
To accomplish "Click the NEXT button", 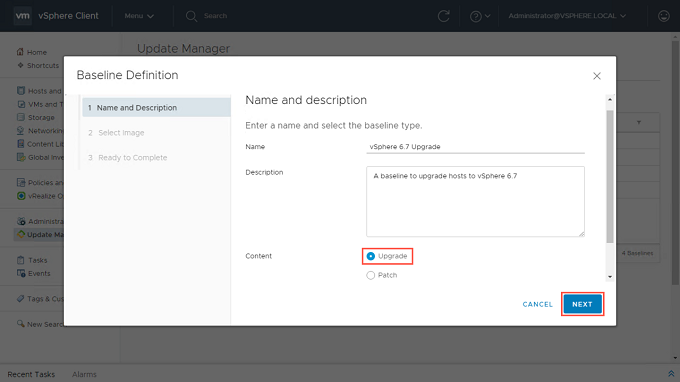I will click(582, 304).
